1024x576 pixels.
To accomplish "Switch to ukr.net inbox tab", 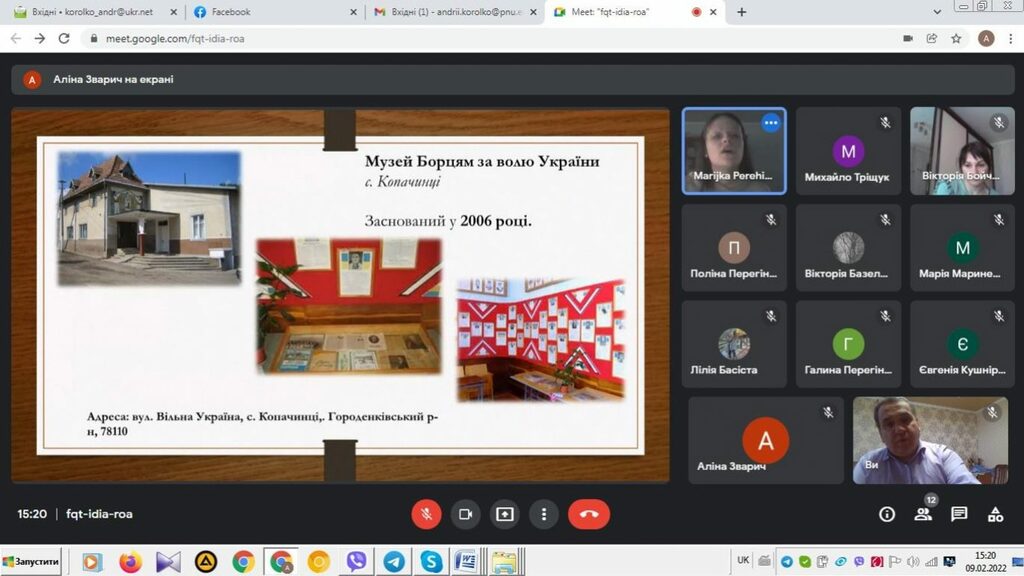I will click(90, 12).
